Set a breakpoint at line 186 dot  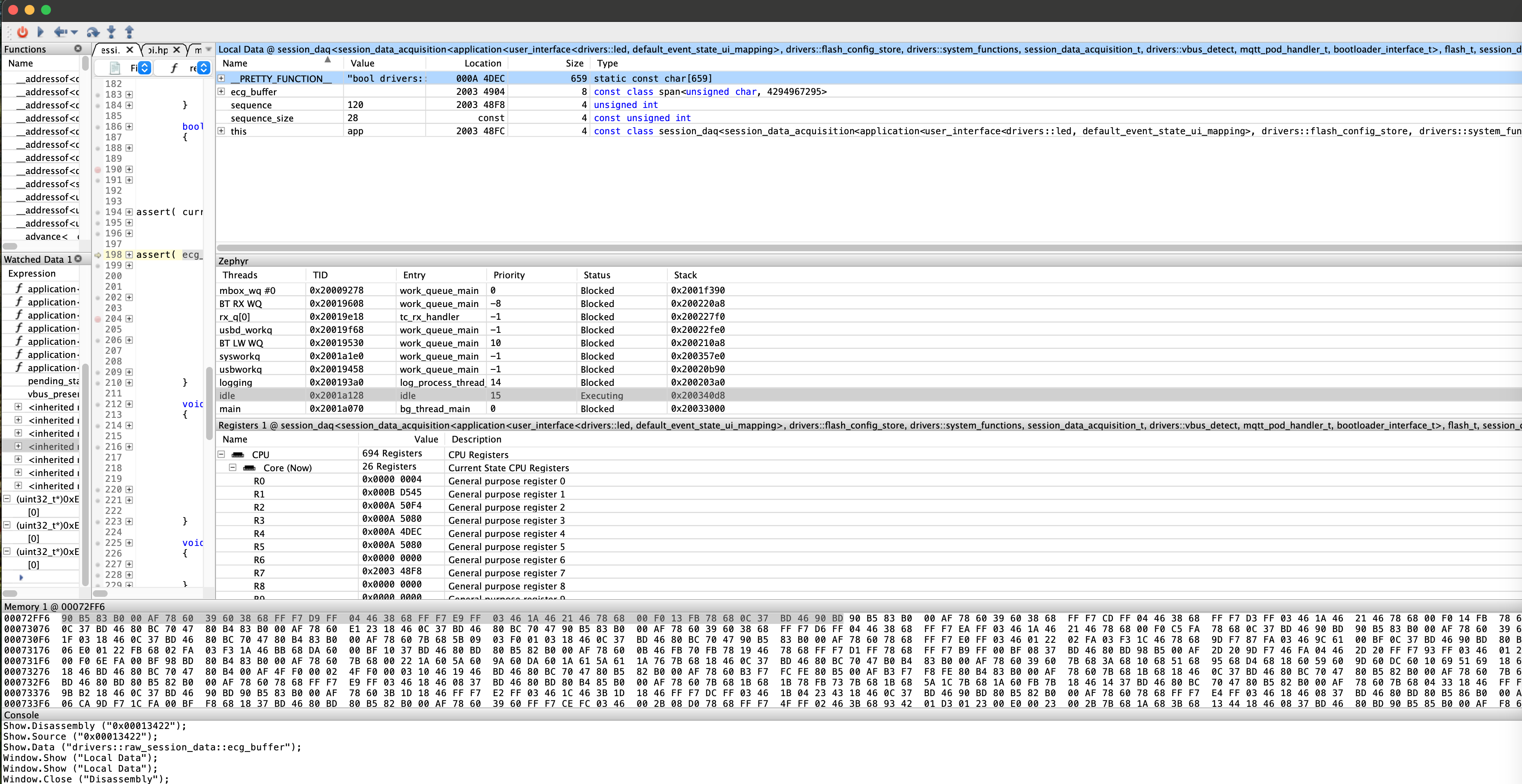(x=98, y=127)
